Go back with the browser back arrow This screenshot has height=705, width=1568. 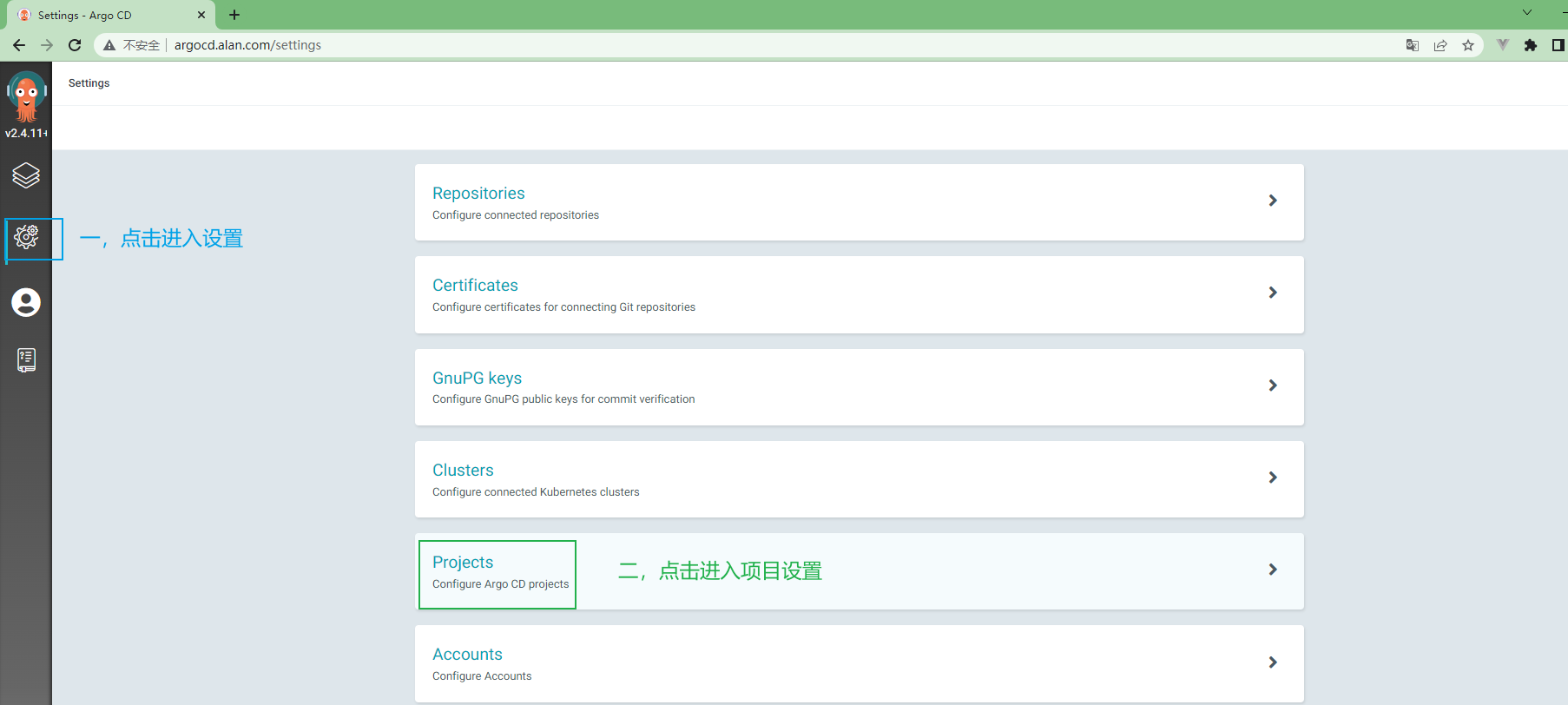point(19,45)
